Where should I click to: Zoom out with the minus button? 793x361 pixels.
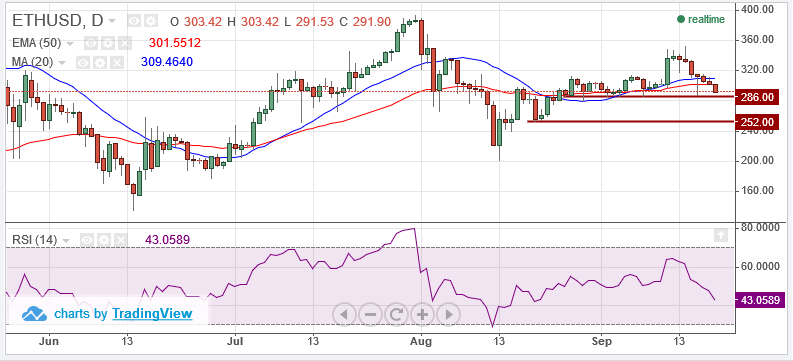370,314
